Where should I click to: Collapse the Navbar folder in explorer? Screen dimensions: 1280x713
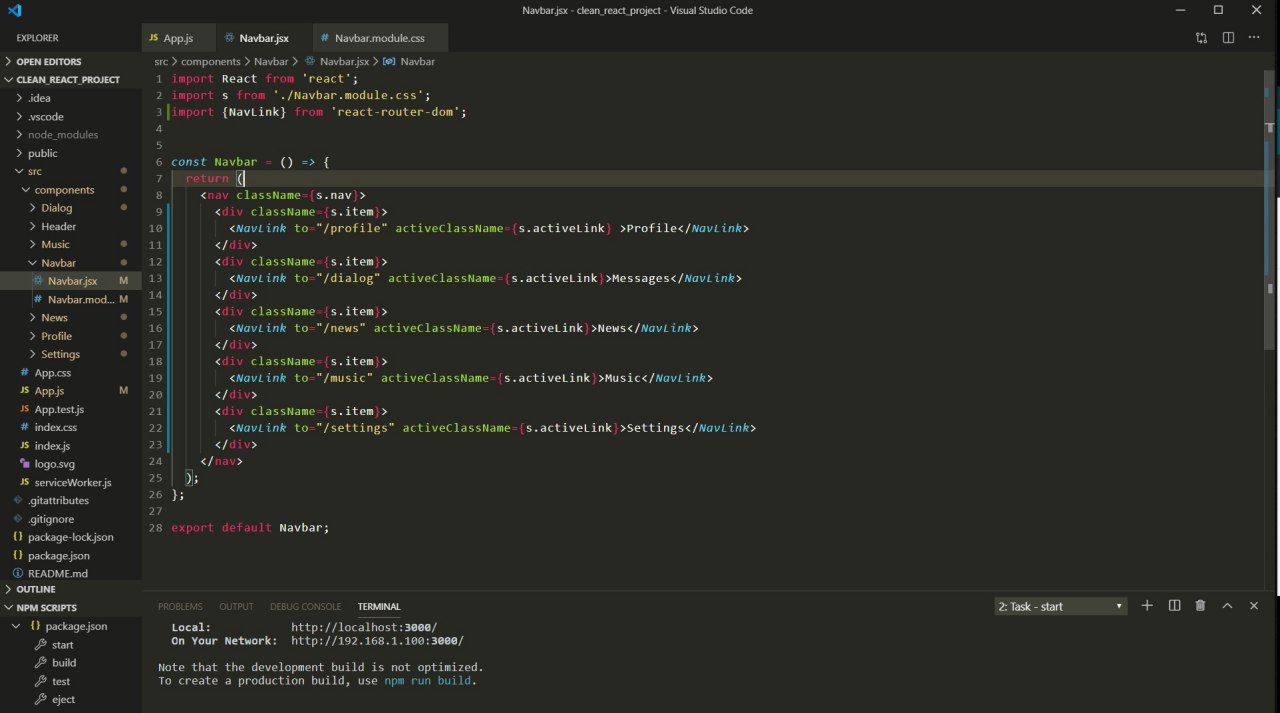(58, 263)
